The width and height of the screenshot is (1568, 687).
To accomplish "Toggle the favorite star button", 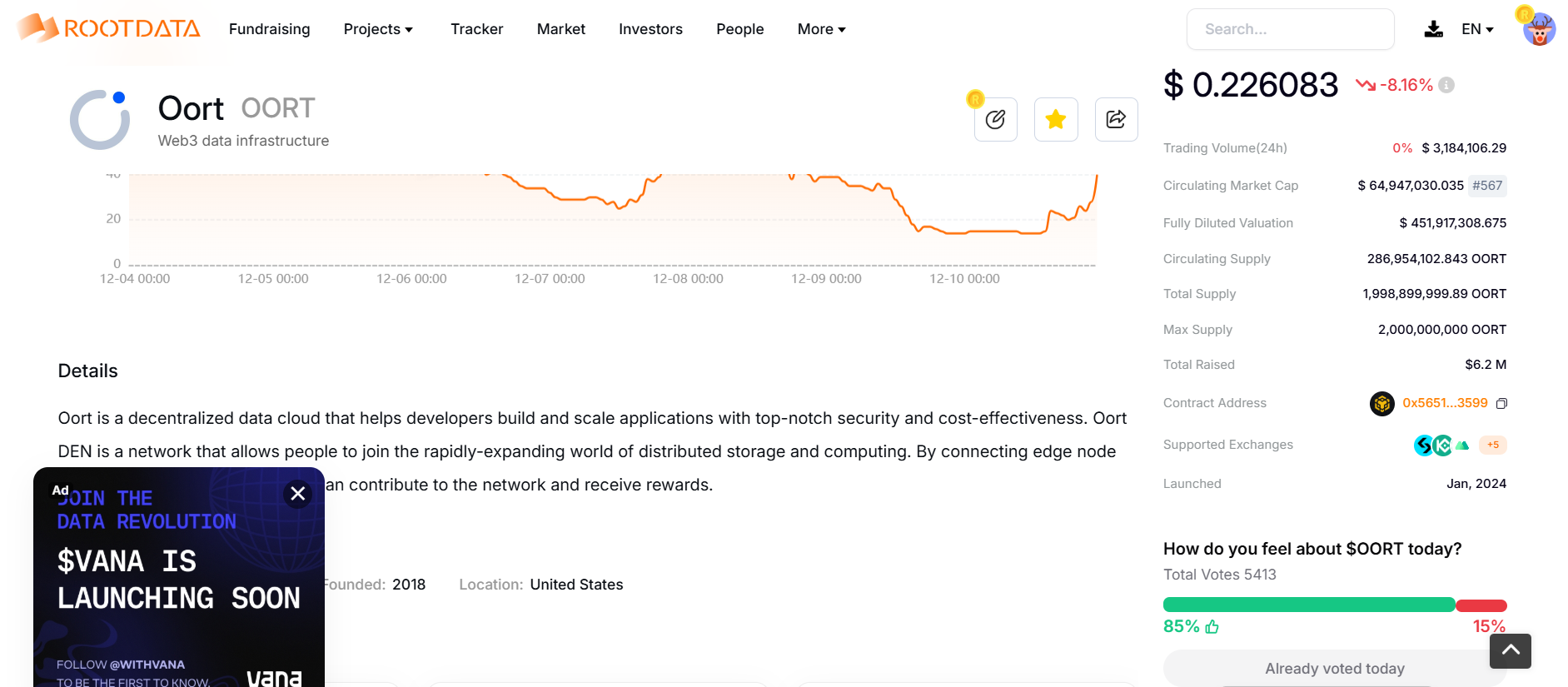I will click(1056, 120).
